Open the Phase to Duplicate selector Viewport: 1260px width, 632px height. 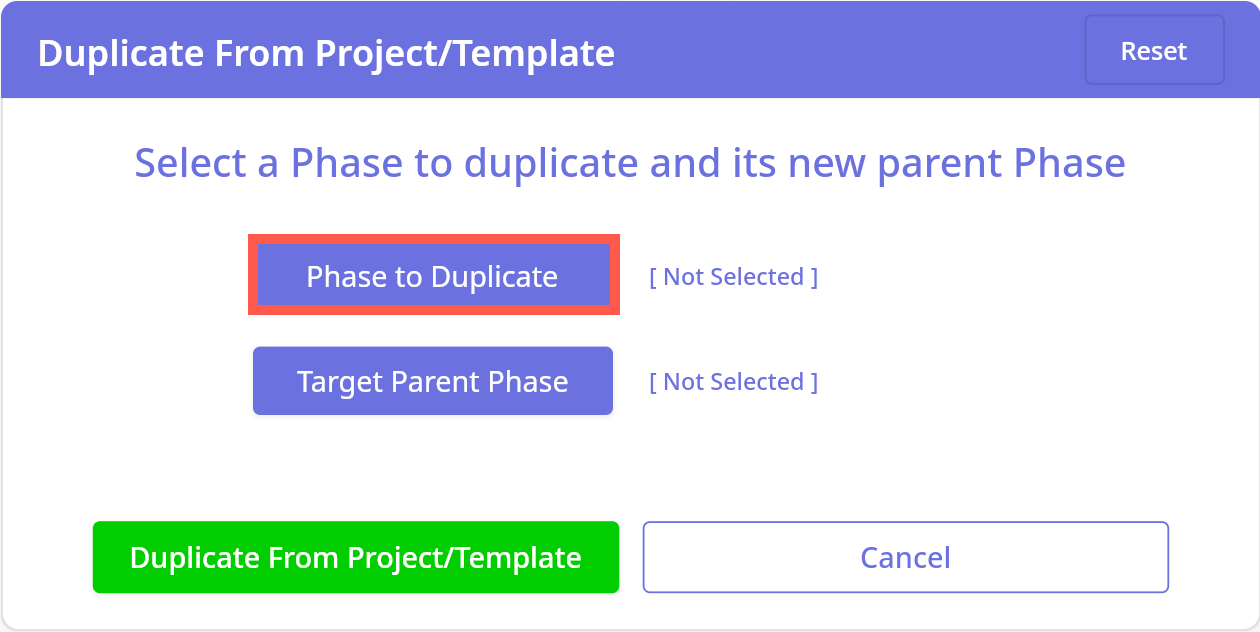(433, 276)
